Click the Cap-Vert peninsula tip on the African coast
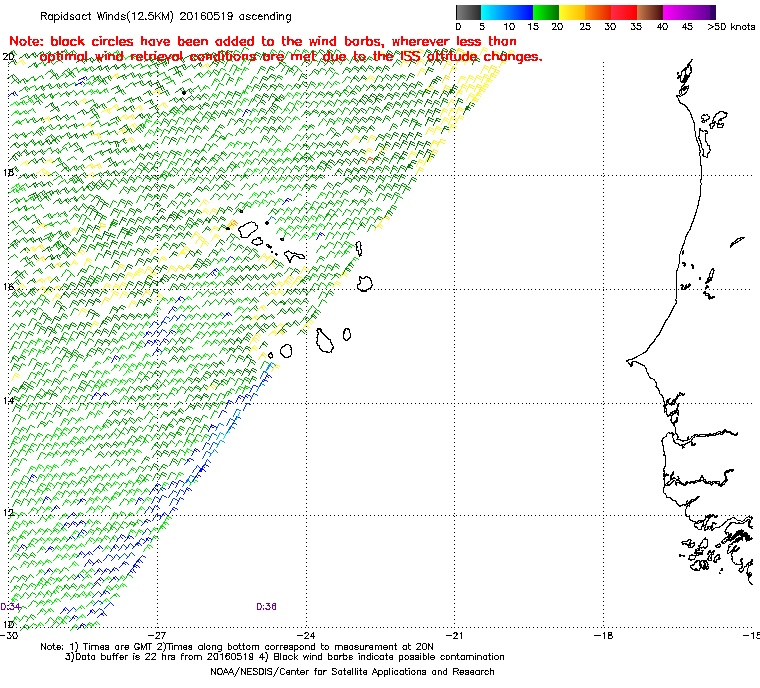 coord(628,361)
